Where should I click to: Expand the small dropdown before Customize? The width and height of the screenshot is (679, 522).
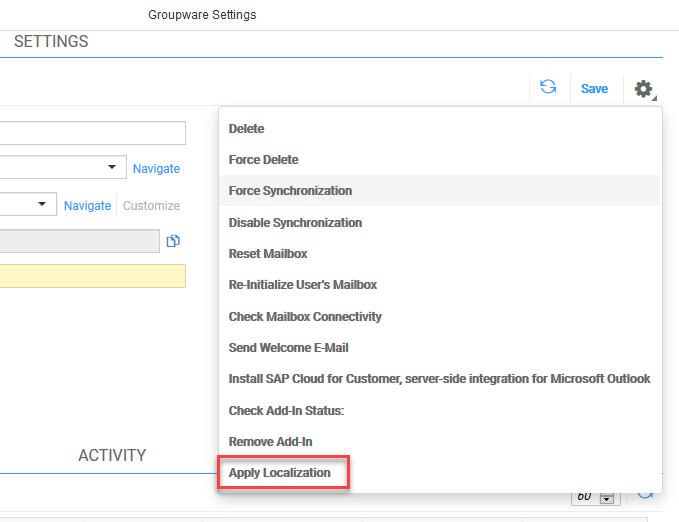coord(28,204)
